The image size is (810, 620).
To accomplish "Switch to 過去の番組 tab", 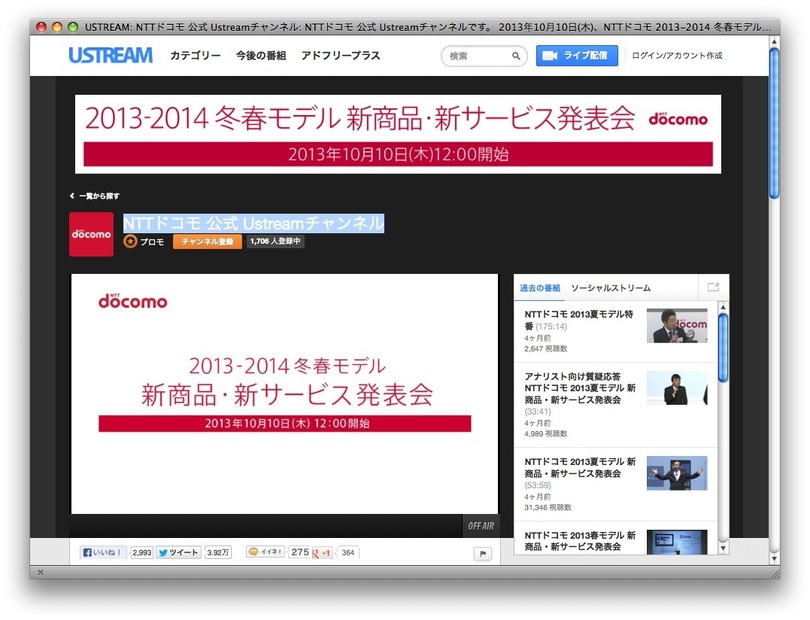I will [540, 288].
